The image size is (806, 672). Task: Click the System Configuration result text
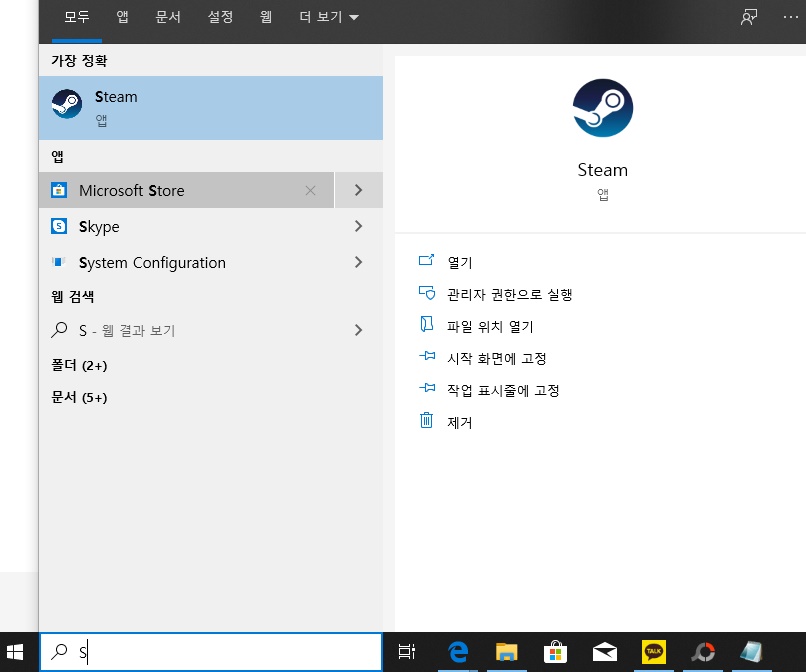(x=152, y=263)
